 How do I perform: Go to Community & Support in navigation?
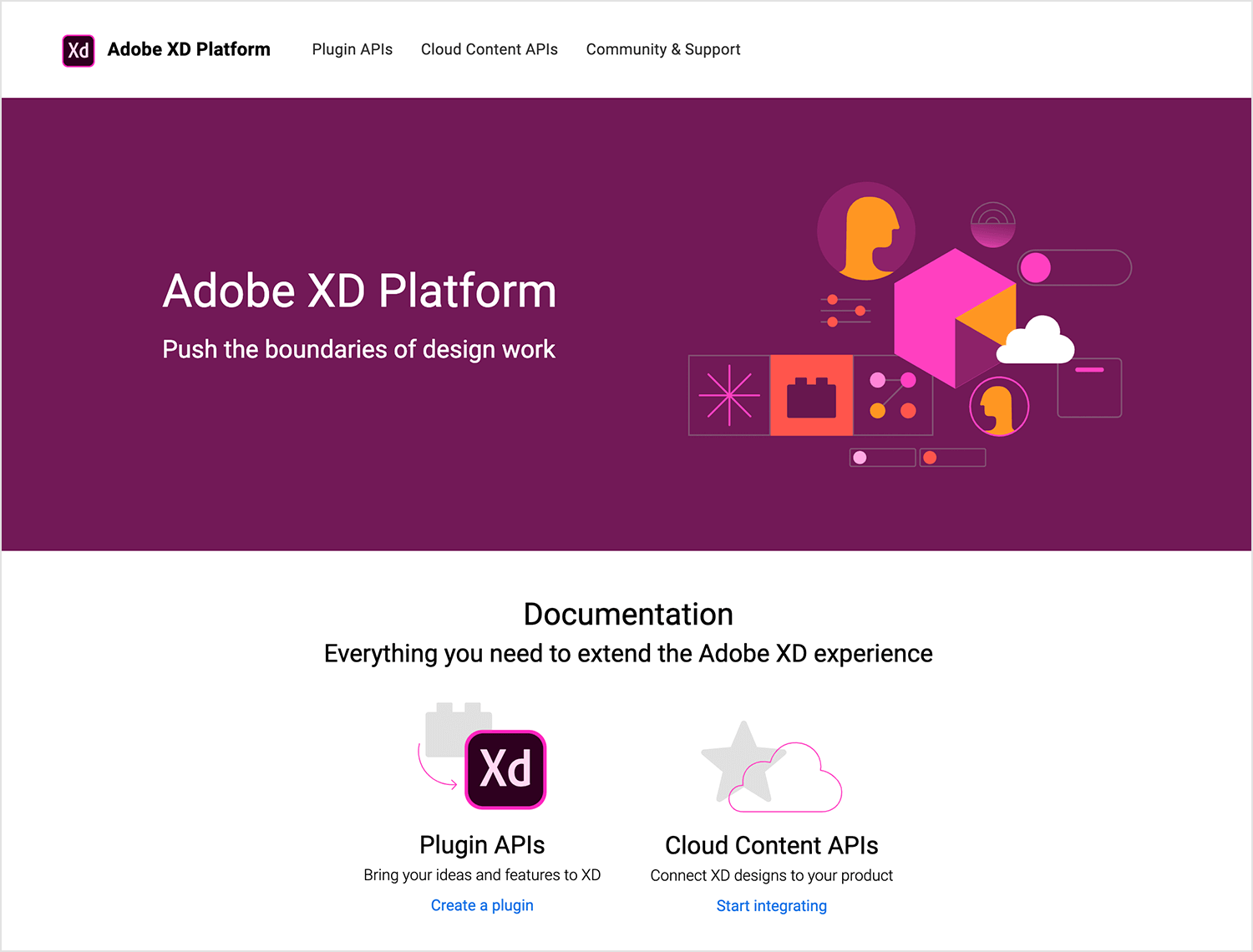pyautogui.click(x=662, y=49)
